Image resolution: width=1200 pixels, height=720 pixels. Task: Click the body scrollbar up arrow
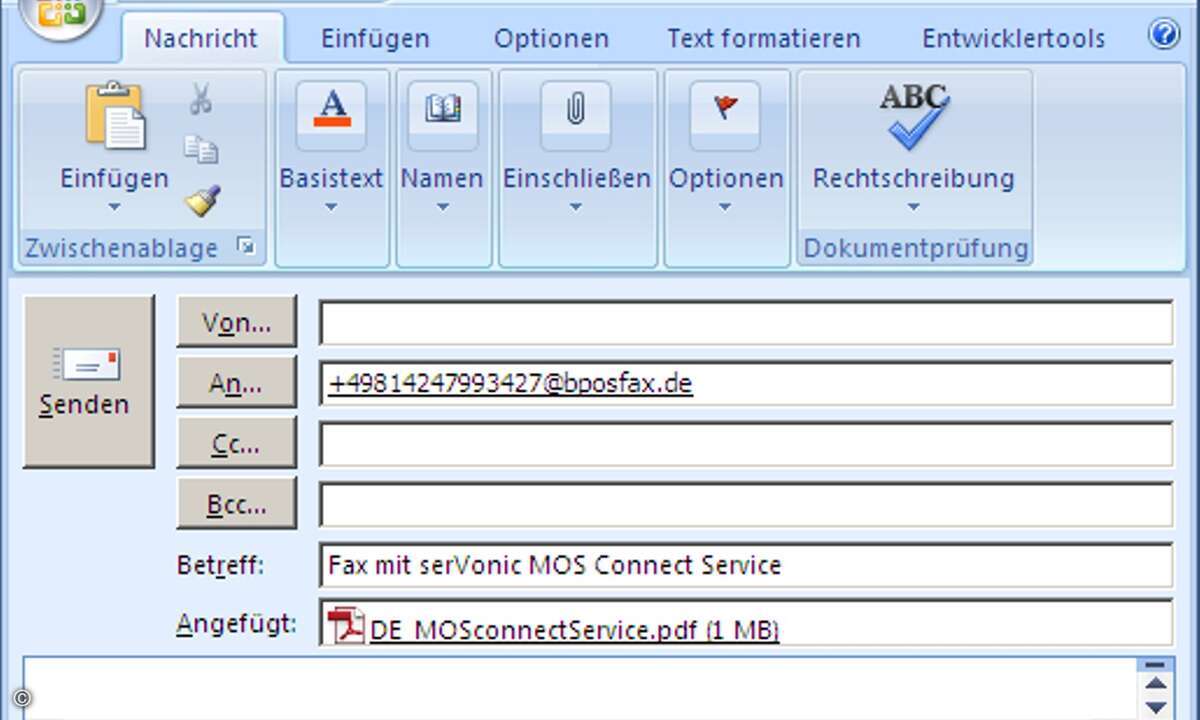(x=1156, y=685)
